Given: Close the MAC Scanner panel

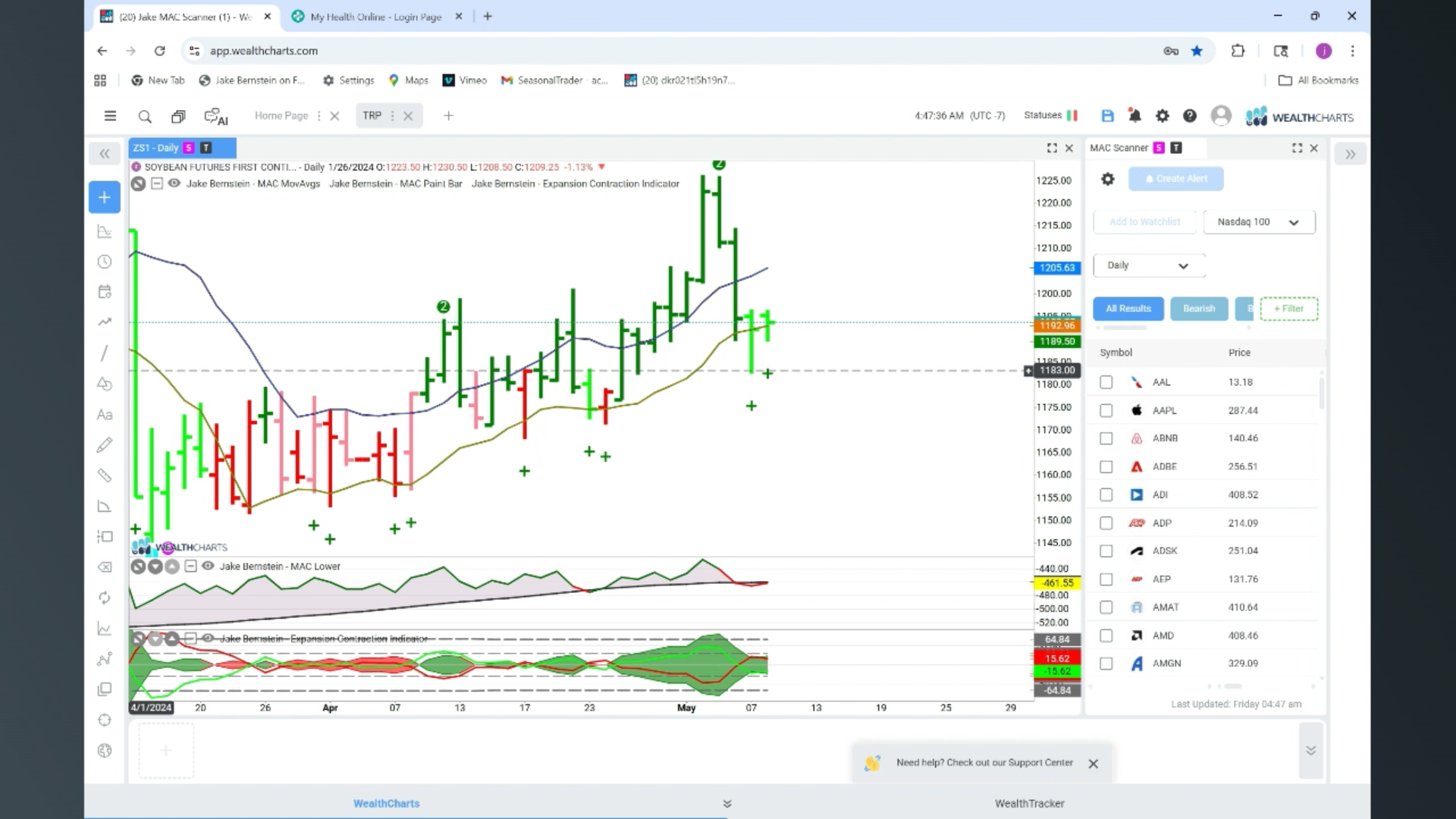Looking at the screenshot, I should point(1314,148).
